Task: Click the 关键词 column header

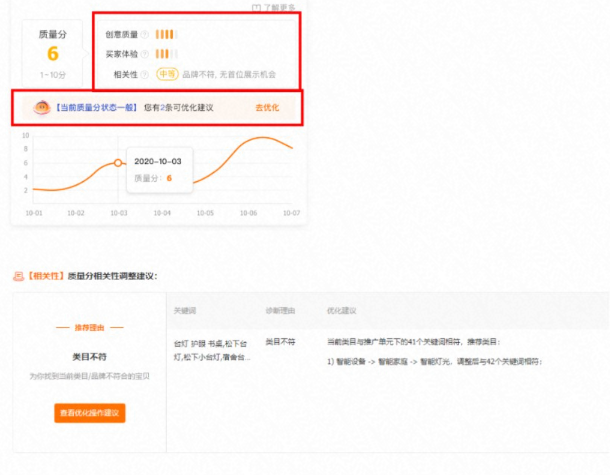Action: pyautogui.click(x=185, y=310)
